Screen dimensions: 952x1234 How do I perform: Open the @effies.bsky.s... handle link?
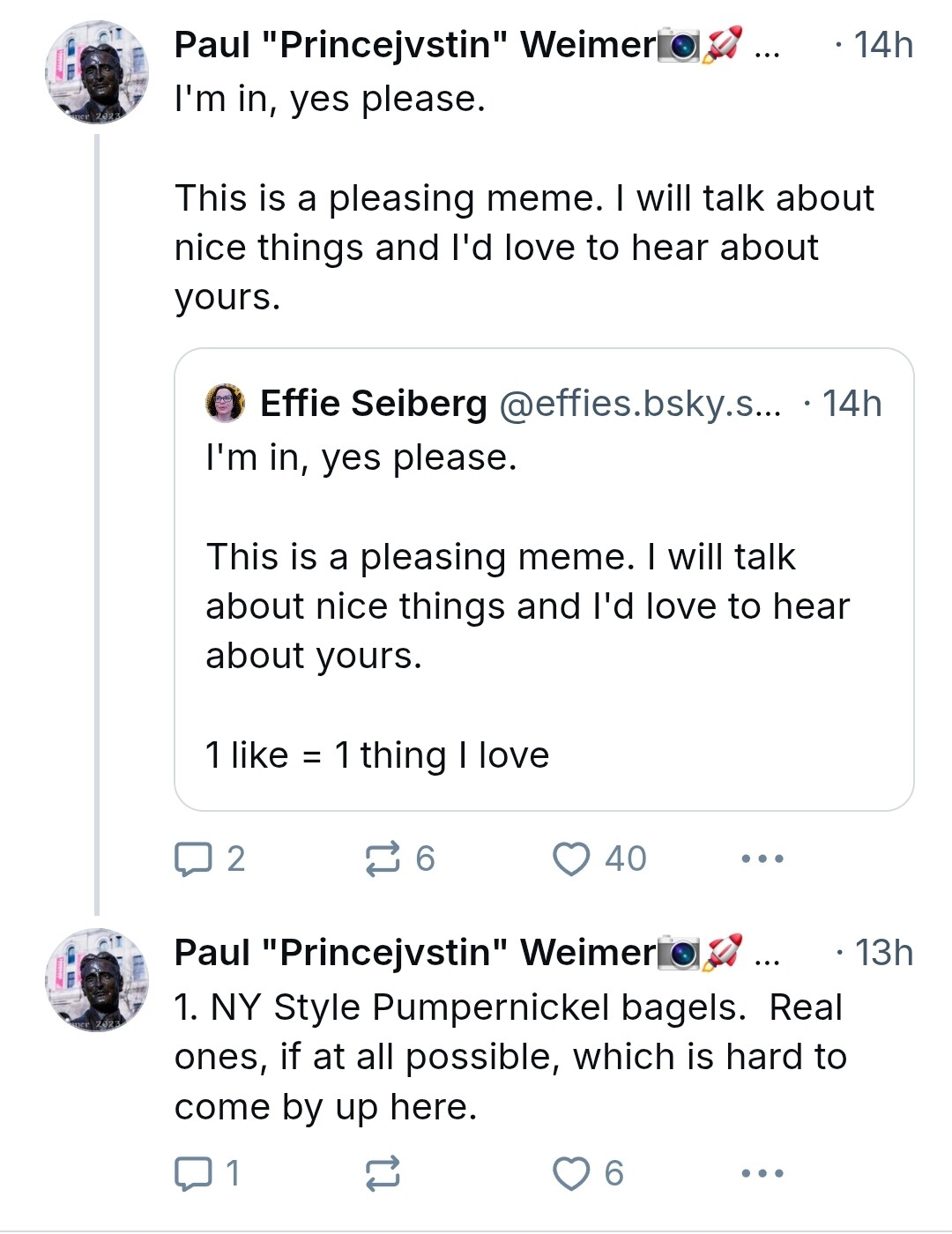640,404
